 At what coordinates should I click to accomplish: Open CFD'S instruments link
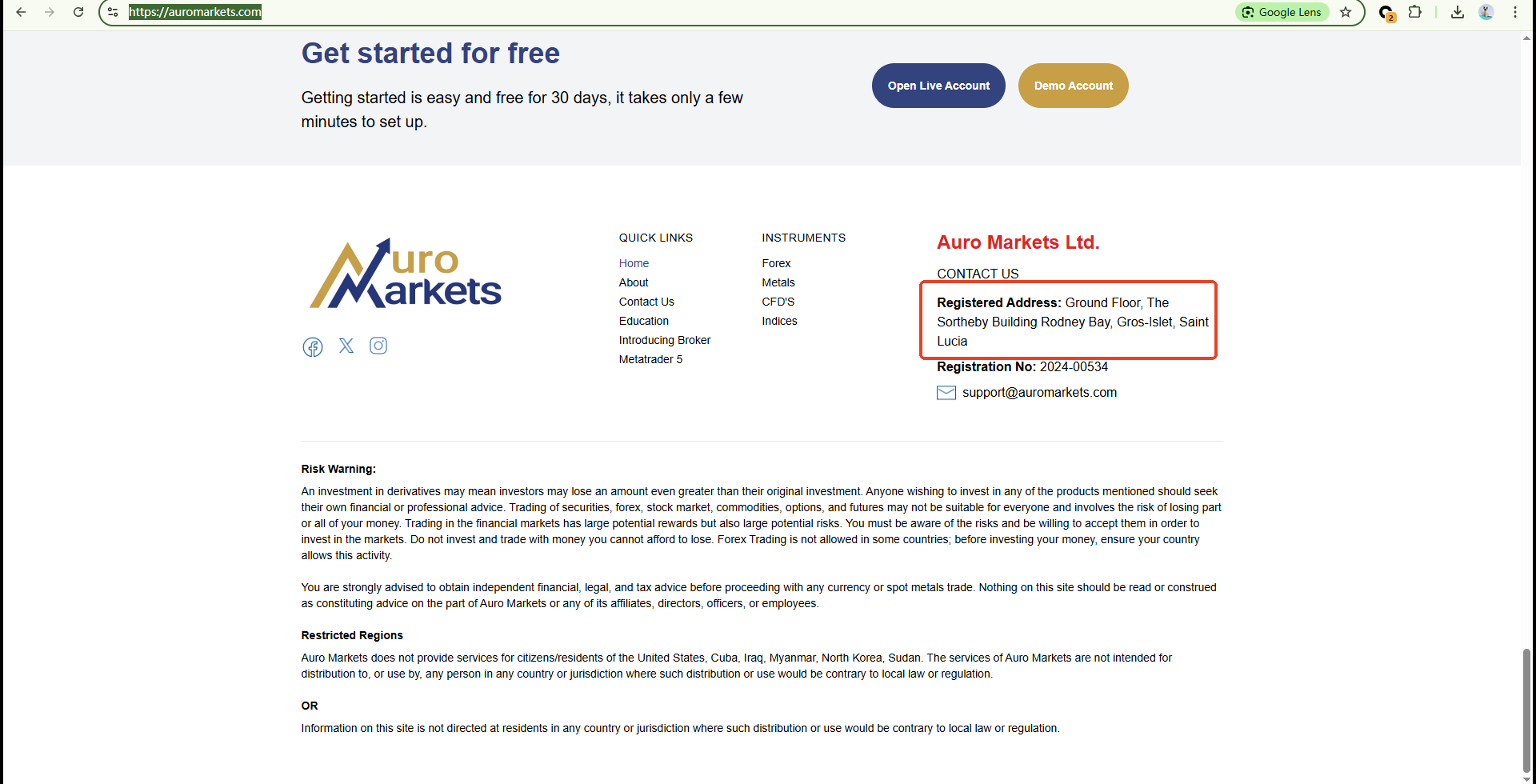pos(778,302)
